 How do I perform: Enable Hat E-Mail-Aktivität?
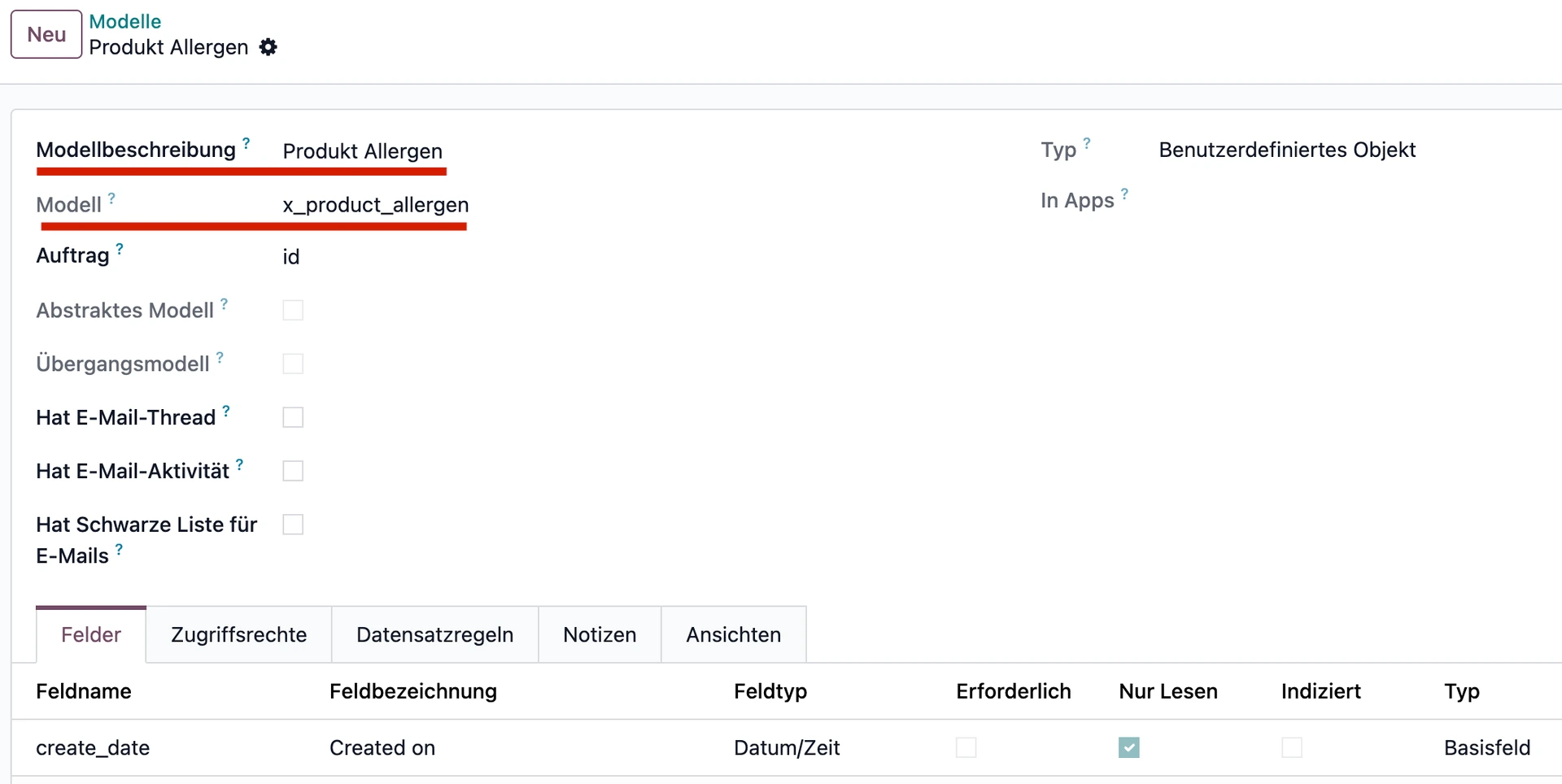click(x=293, y=471)
